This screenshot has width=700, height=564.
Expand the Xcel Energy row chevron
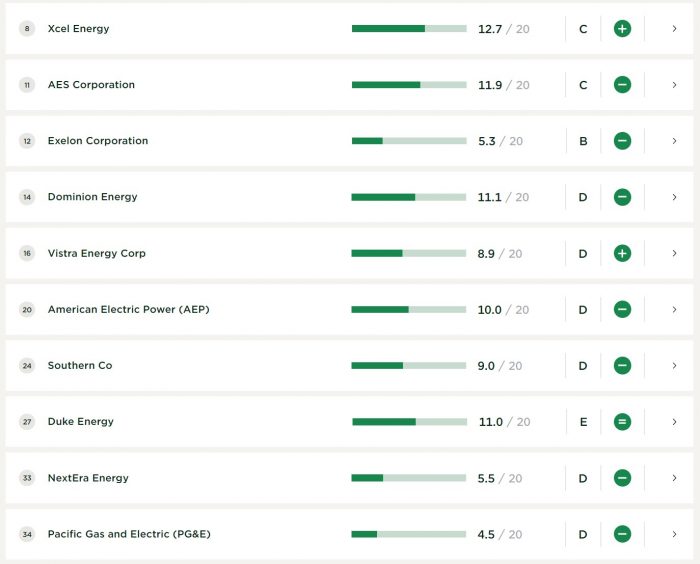675,29
